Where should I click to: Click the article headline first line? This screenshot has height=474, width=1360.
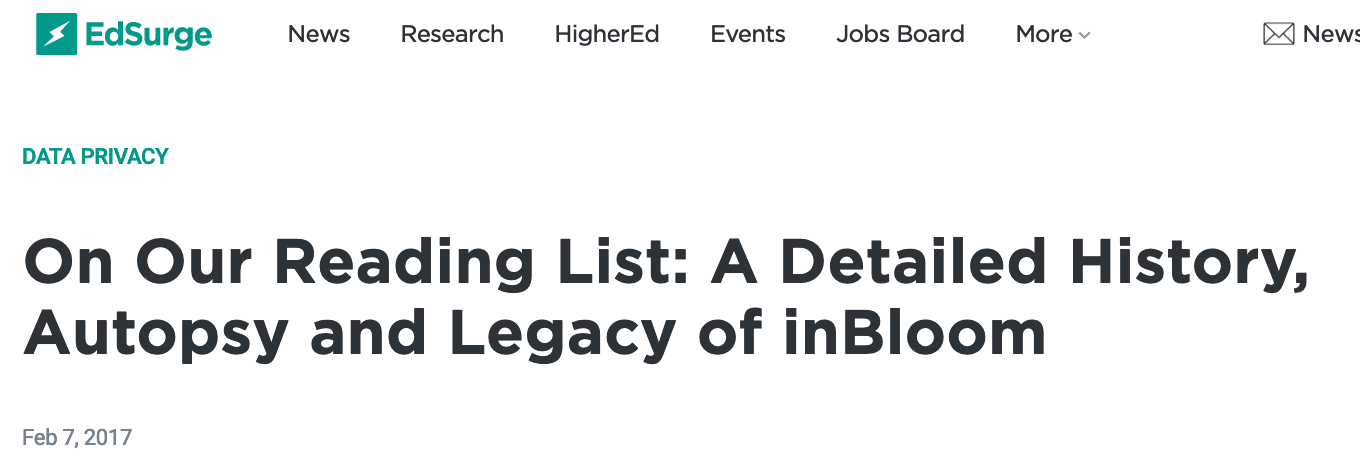pyautogui.click(x=666, y=263)
